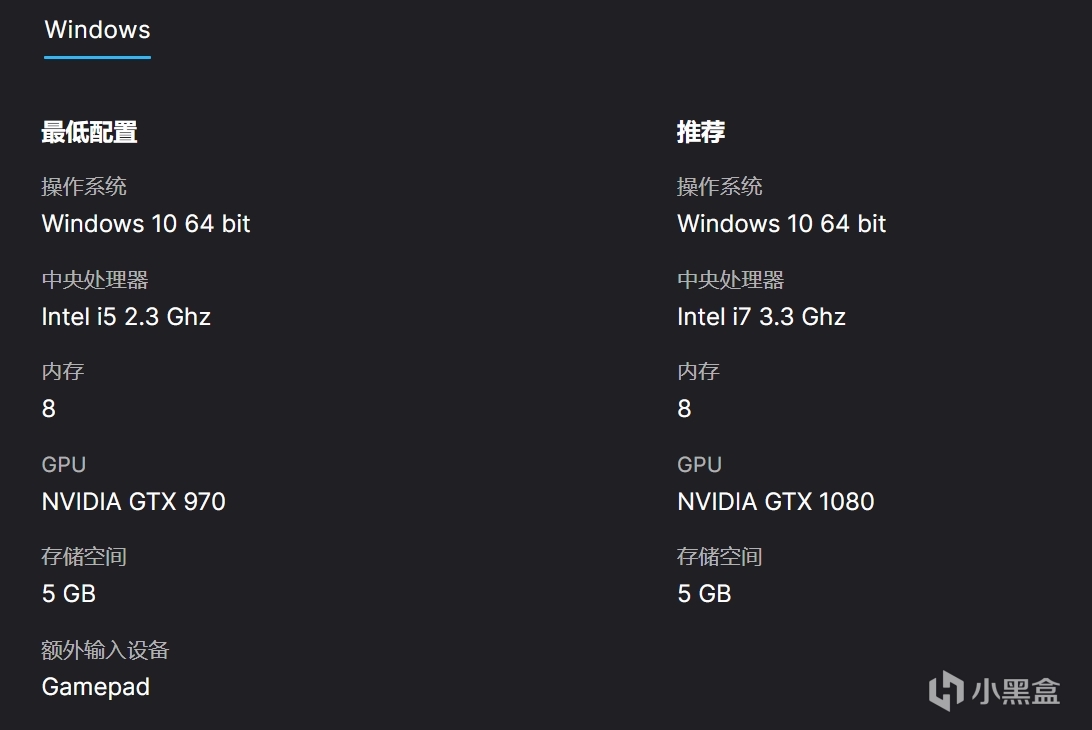Click the 最低配置 heading
Image resolution: width=1092 pixels, height=730 pixels.
pyautogui.click(x=89, y=132)
